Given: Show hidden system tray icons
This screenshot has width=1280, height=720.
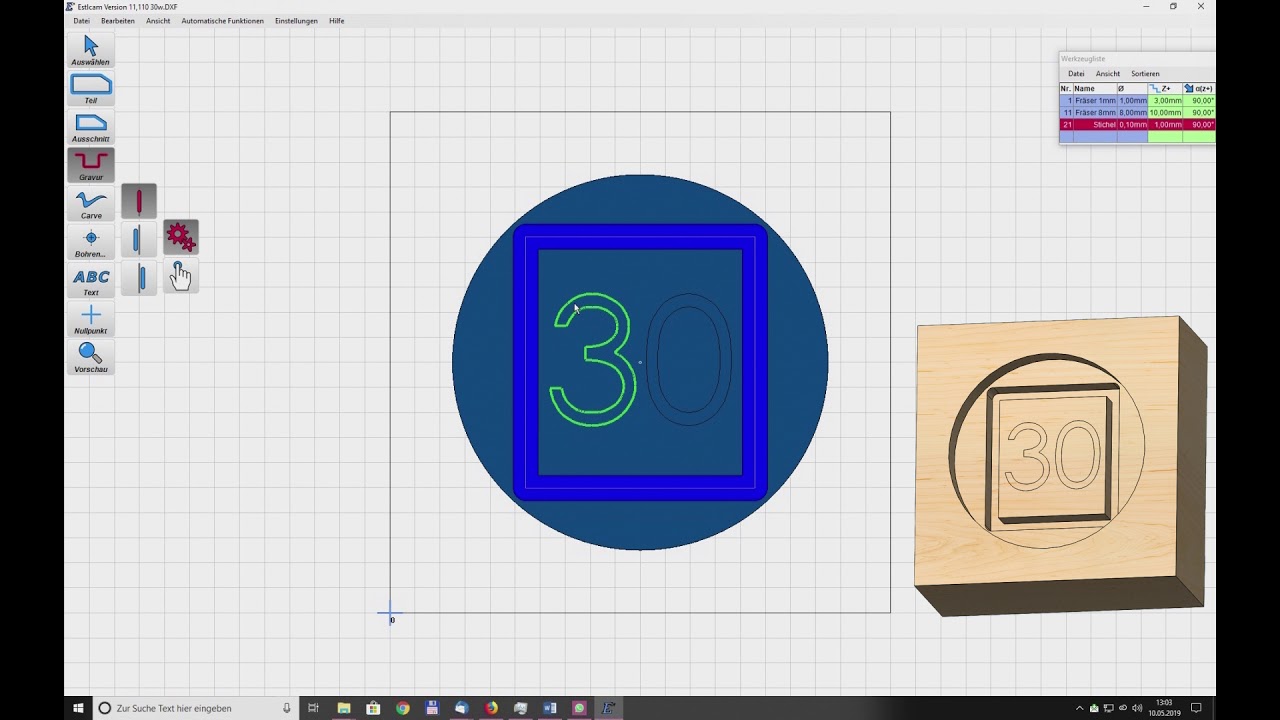Looking at the screenshot, I should (1079, 708).
